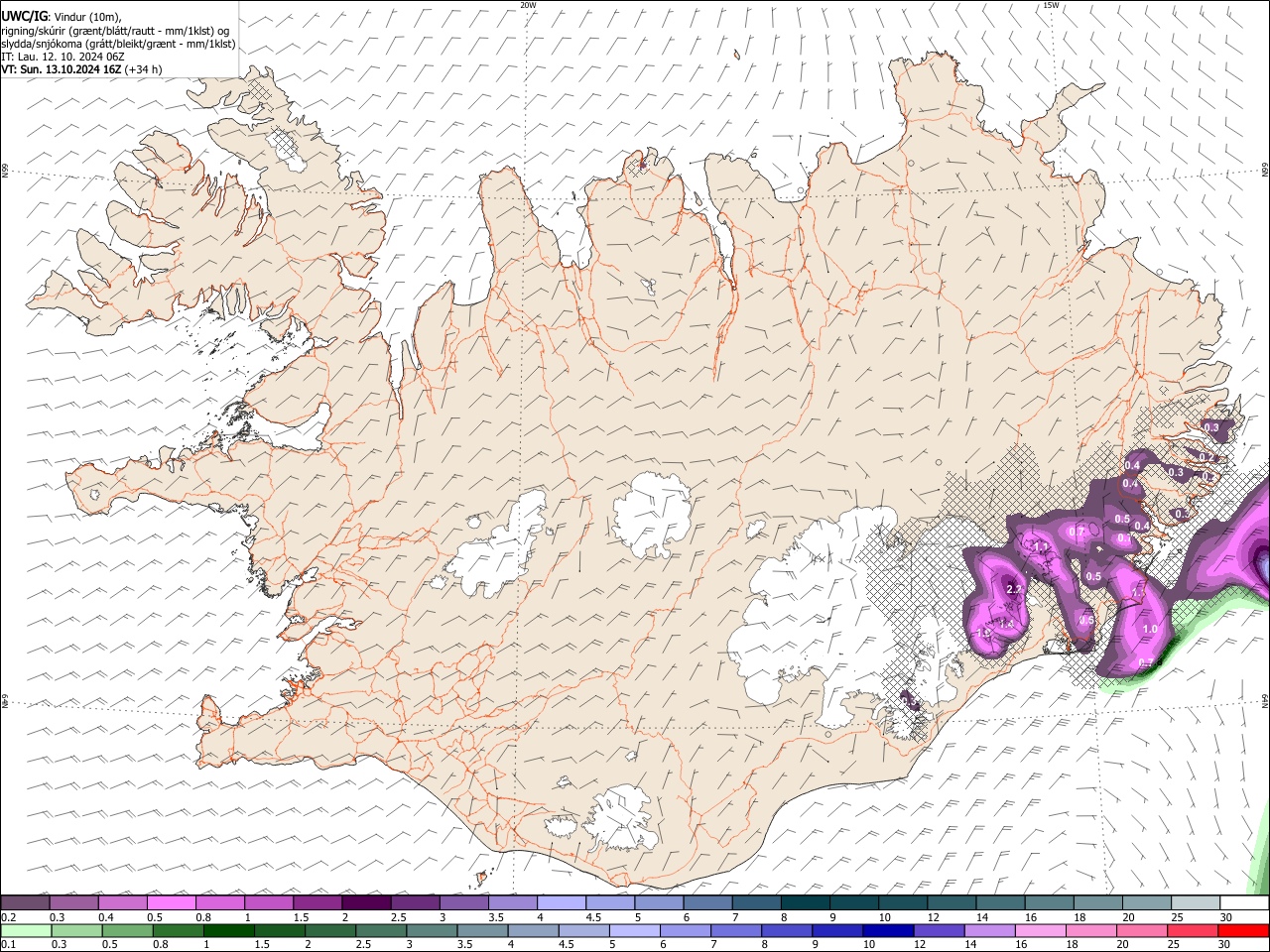
Task: Click the 0.6 precipitation value near the coast
Action: click(x=1085, y=621)
